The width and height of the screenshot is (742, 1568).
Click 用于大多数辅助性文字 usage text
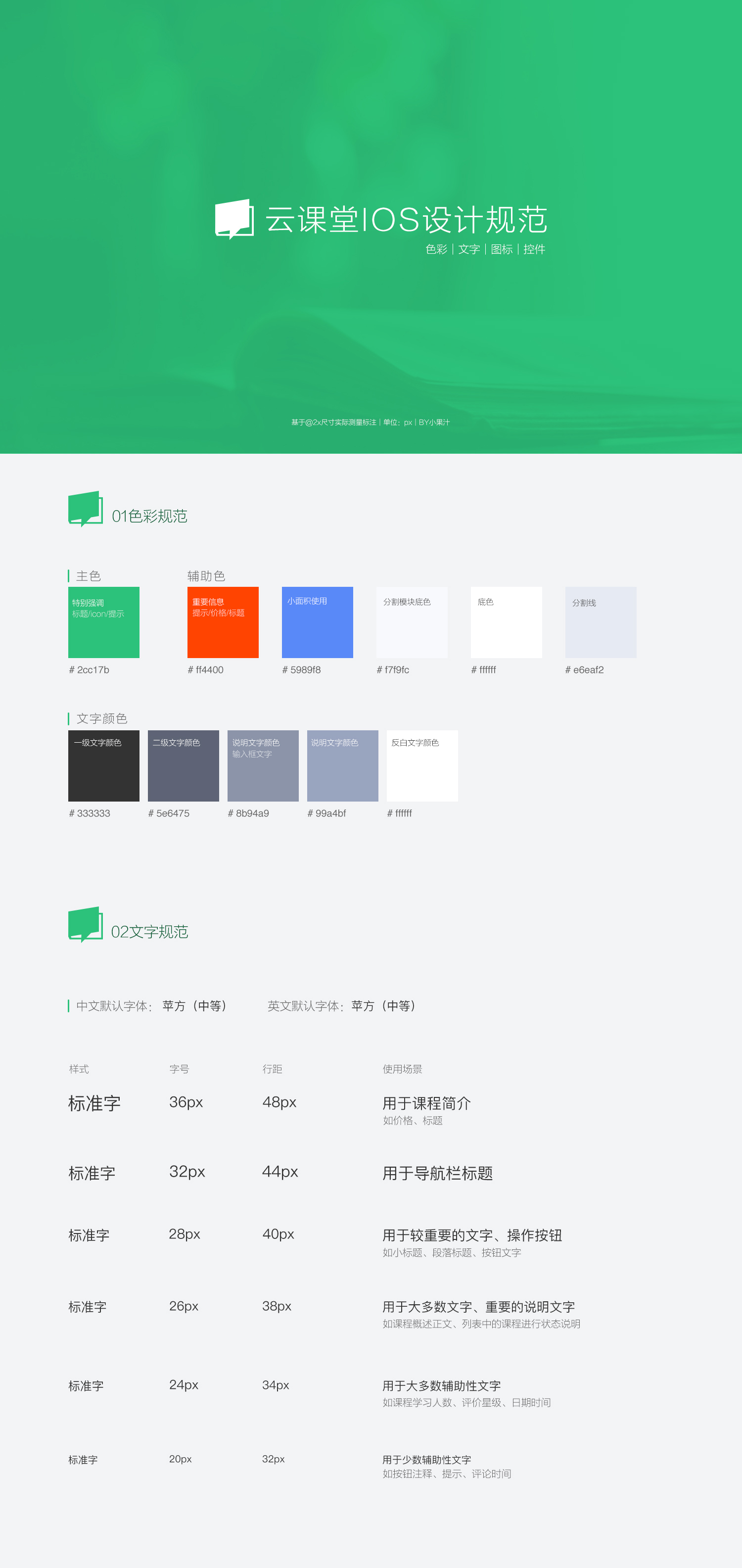coord(441,1386)
